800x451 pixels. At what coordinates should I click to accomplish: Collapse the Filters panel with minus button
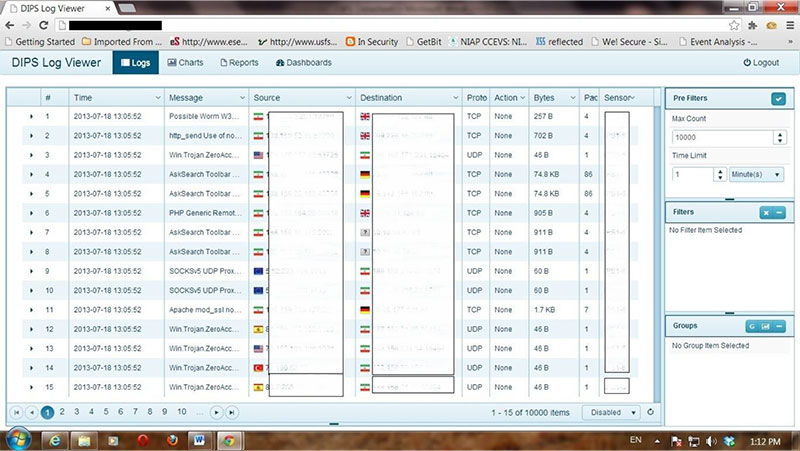tap(779, 213)
